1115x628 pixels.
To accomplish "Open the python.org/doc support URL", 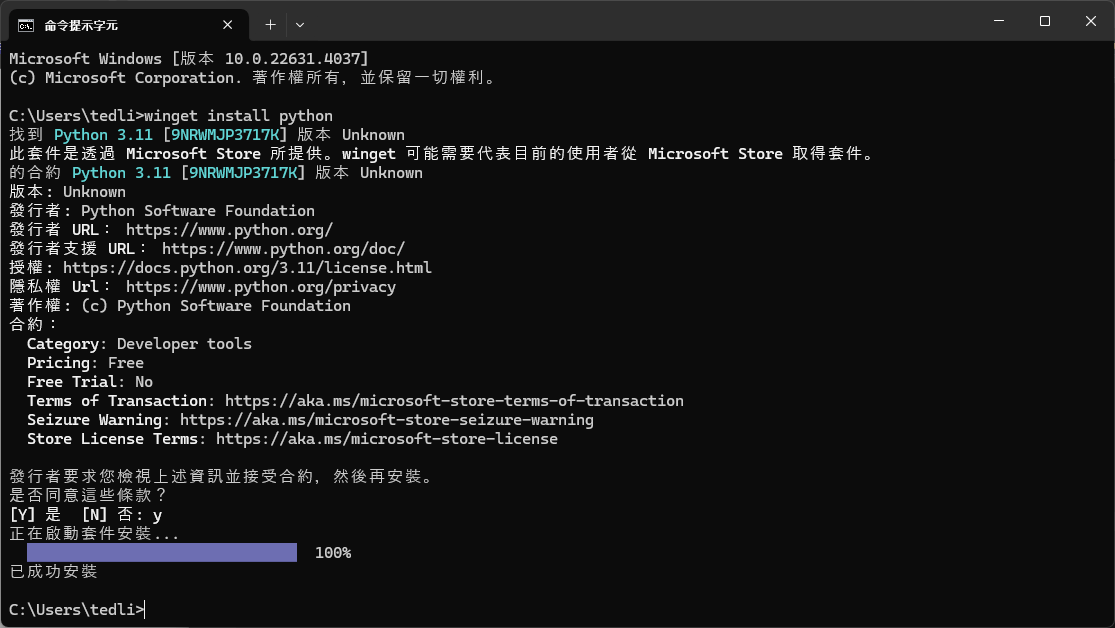I will (x=283, y=249).
